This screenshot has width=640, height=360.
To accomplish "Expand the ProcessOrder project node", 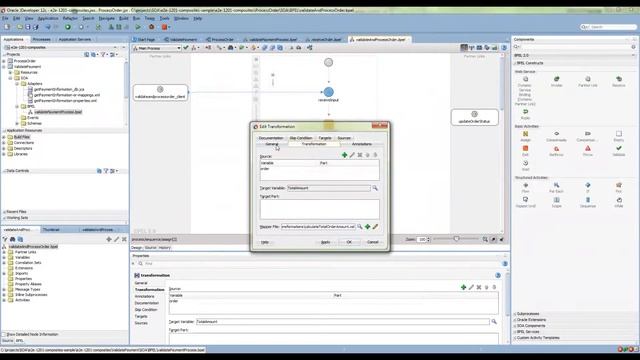I will 4,61.
